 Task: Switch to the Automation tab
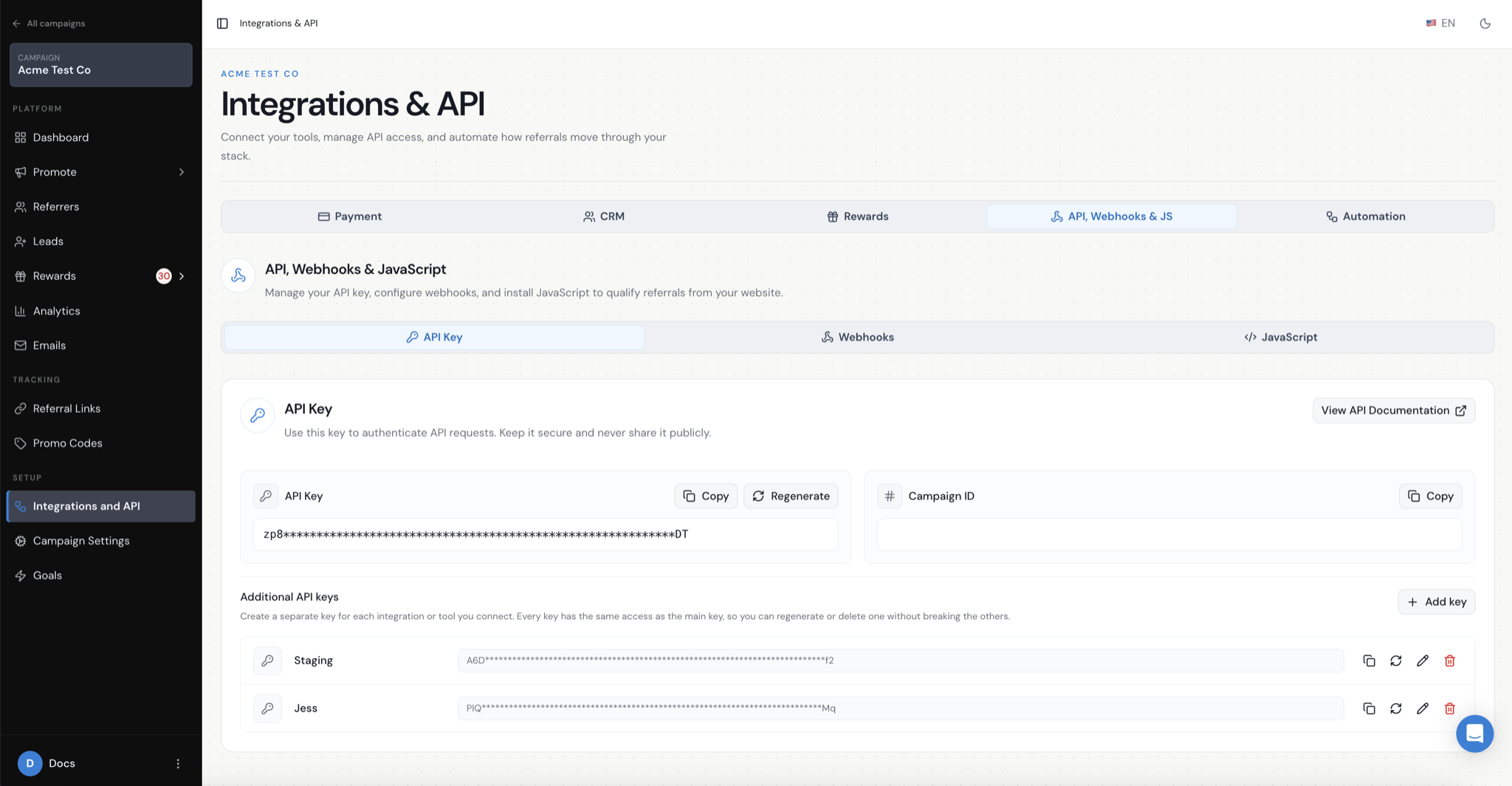point(1366,216)
